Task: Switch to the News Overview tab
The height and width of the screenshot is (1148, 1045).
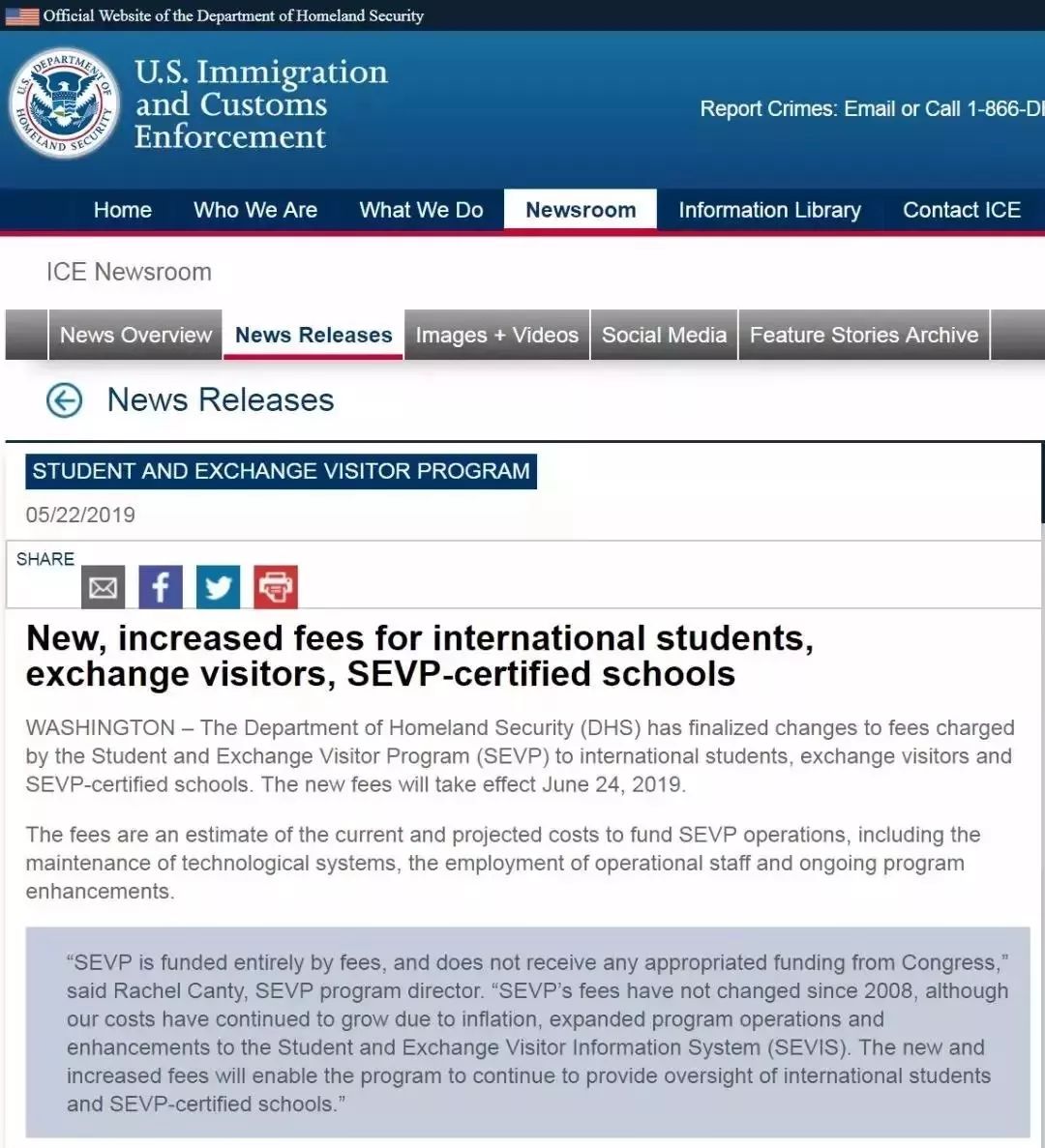Action: (135, 335)
